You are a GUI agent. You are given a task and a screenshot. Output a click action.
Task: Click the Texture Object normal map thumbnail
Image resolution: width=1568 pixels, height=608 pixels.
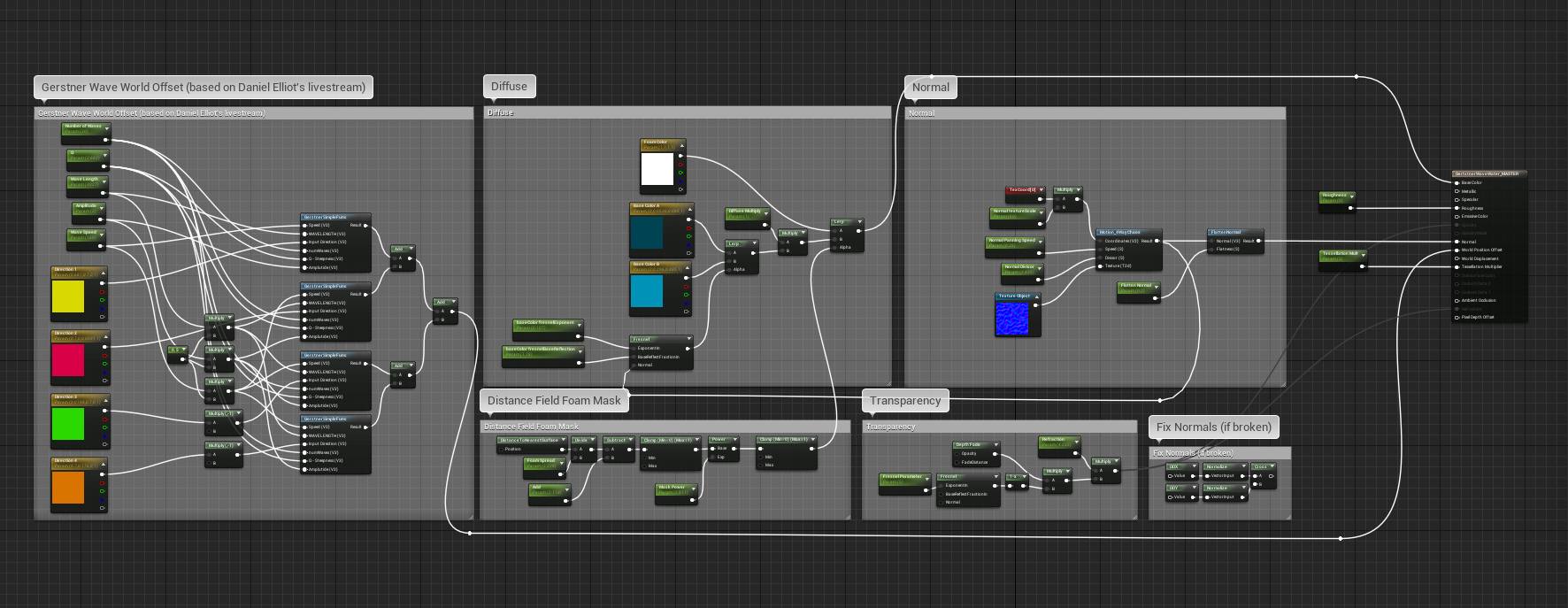coord(1012,318)
